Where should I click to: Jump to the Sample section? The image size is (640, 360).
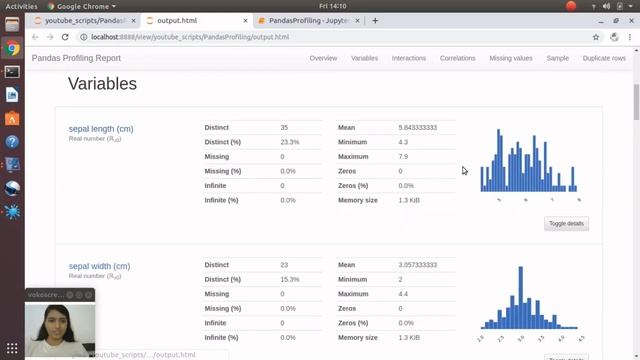click(558, 58)
